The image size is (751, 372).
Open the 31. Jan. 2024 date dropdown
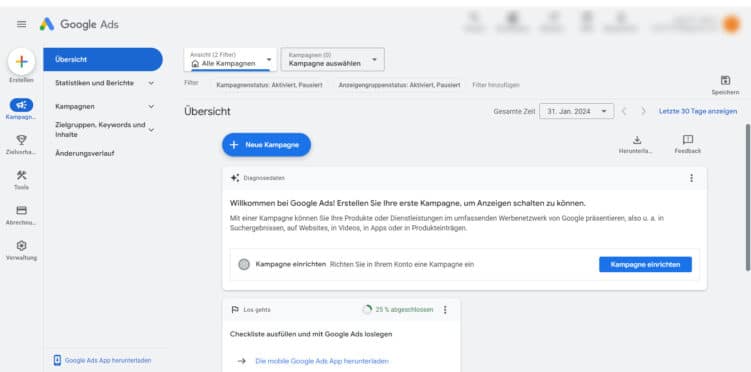pos(576,111)
